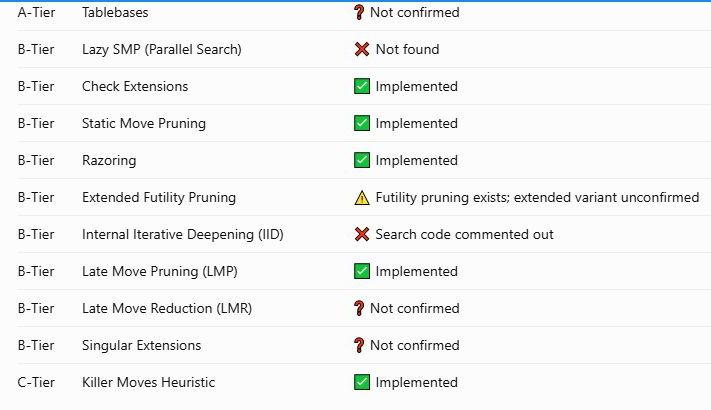The image size is (711, 410).
Task: Click the A-Tier label in first row
Action: click(36, 12)
